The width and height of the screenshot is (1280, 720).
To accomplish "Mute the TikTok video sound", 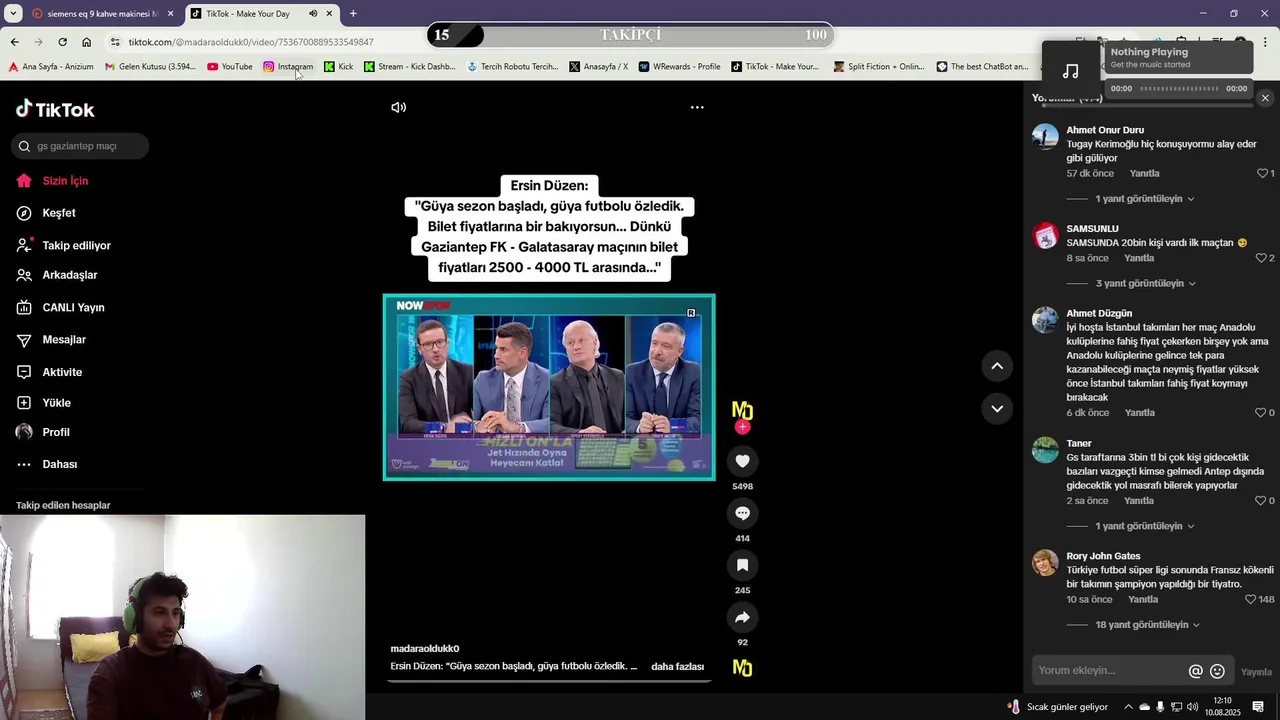I will click(x=398, y=107).
